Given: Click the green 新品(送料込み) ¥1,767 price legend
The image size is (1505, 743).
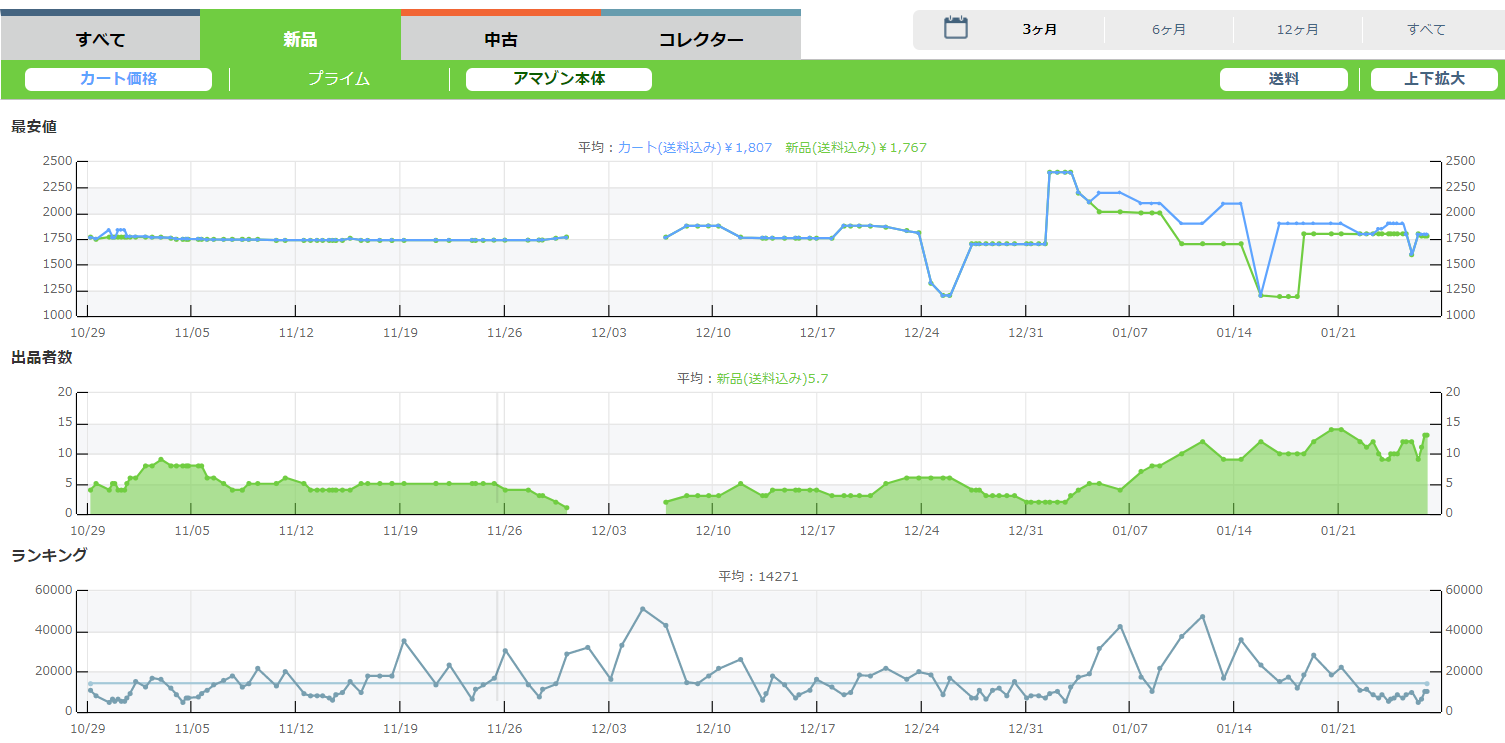Looking at the screenshot, I should (856, 147).
